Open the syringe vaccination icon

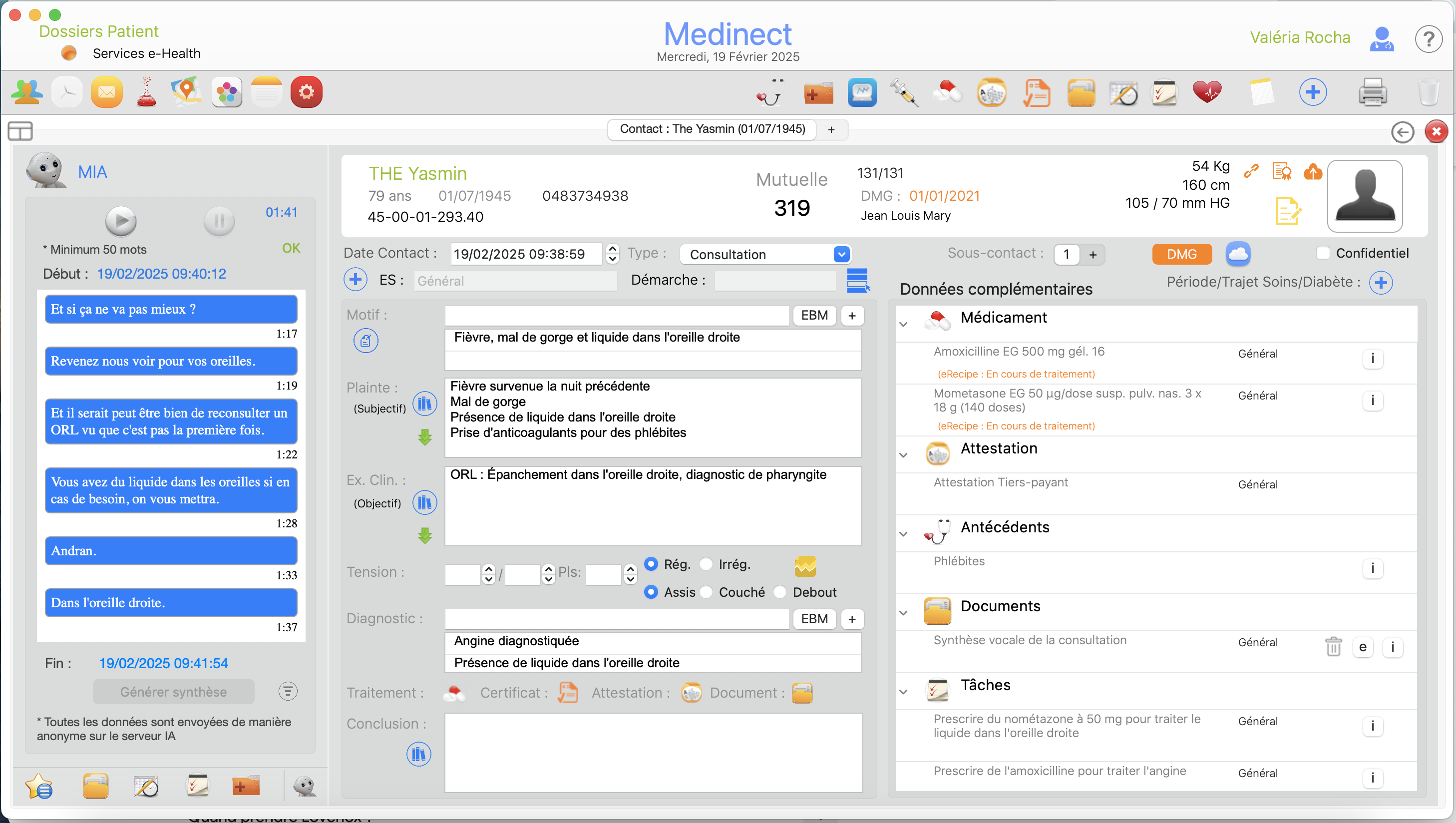tap(904, 93)
